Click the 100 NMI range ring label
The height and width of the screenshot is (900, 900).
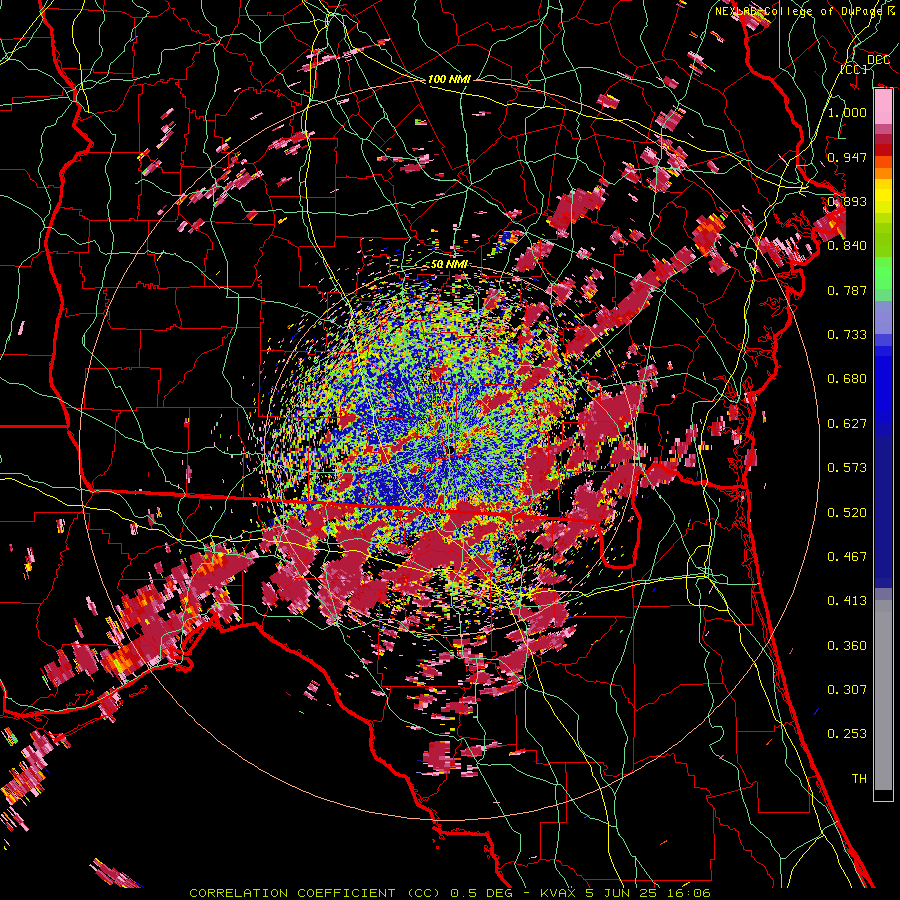[x=449, y=79]
